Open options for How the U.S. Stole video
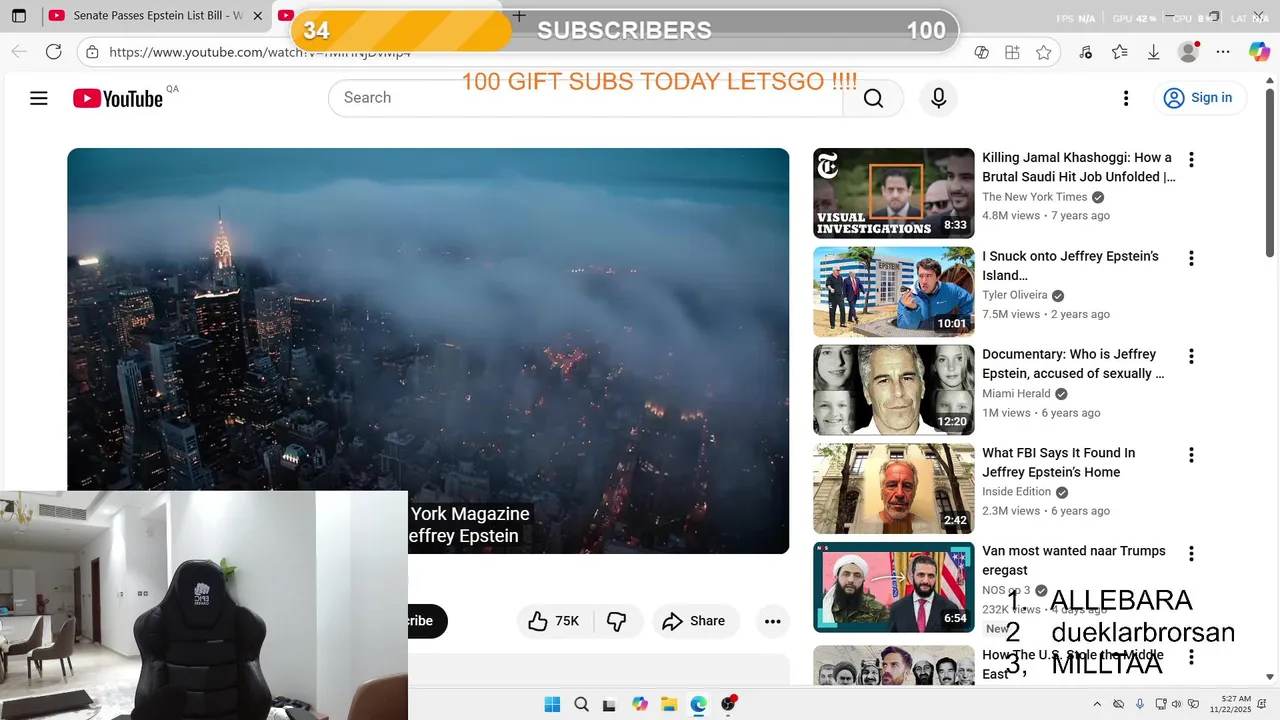The height and width of the screenshot is (720, 1280). [x=1191, y=657]
